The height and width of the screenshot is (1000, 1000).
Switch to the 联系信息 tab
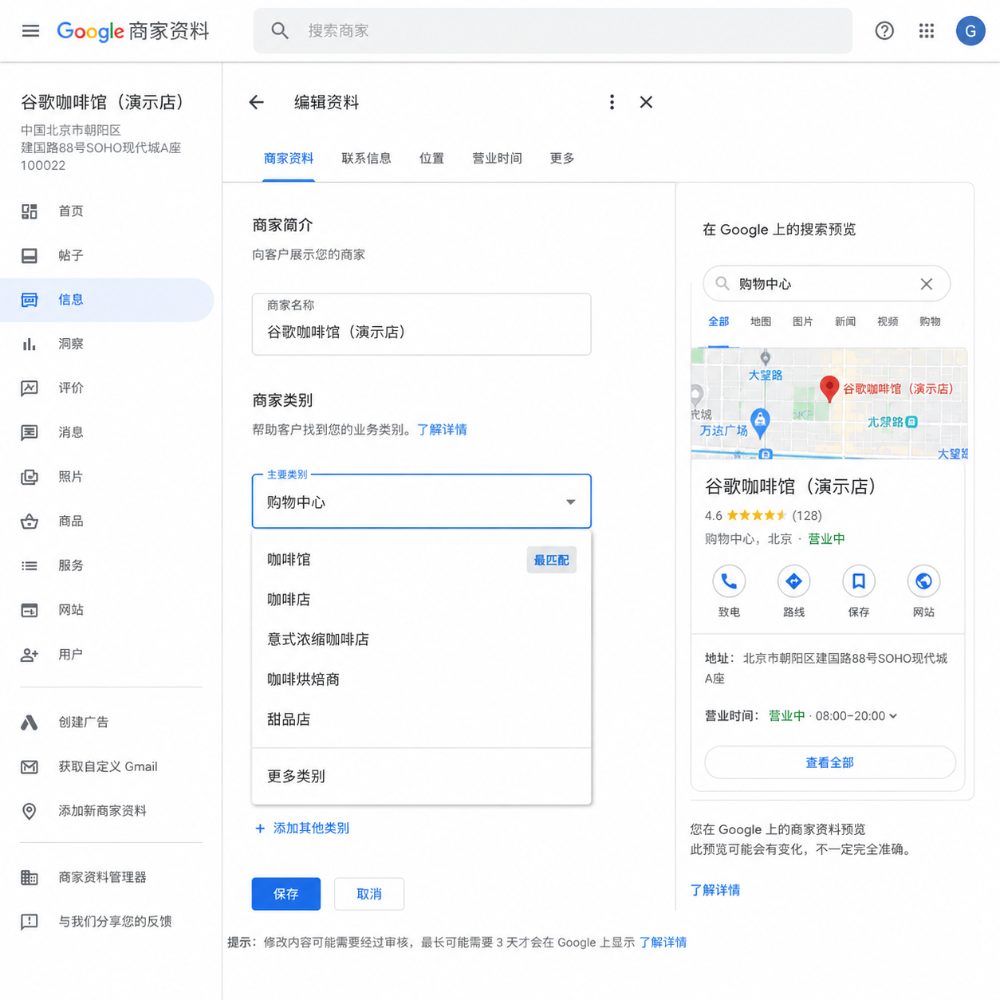click(x=366, y=158)
